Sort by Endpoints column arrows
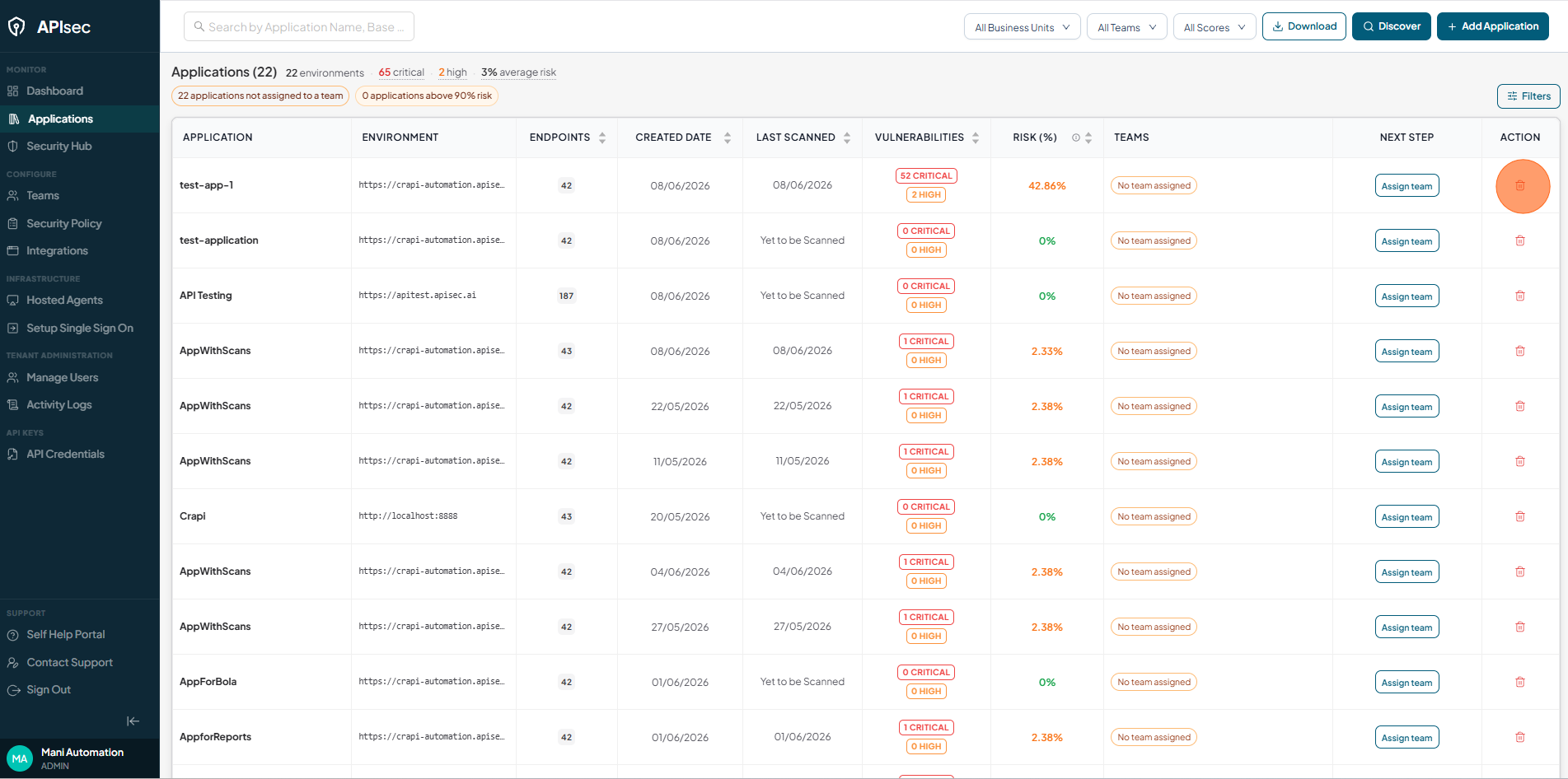 (602, 138)
